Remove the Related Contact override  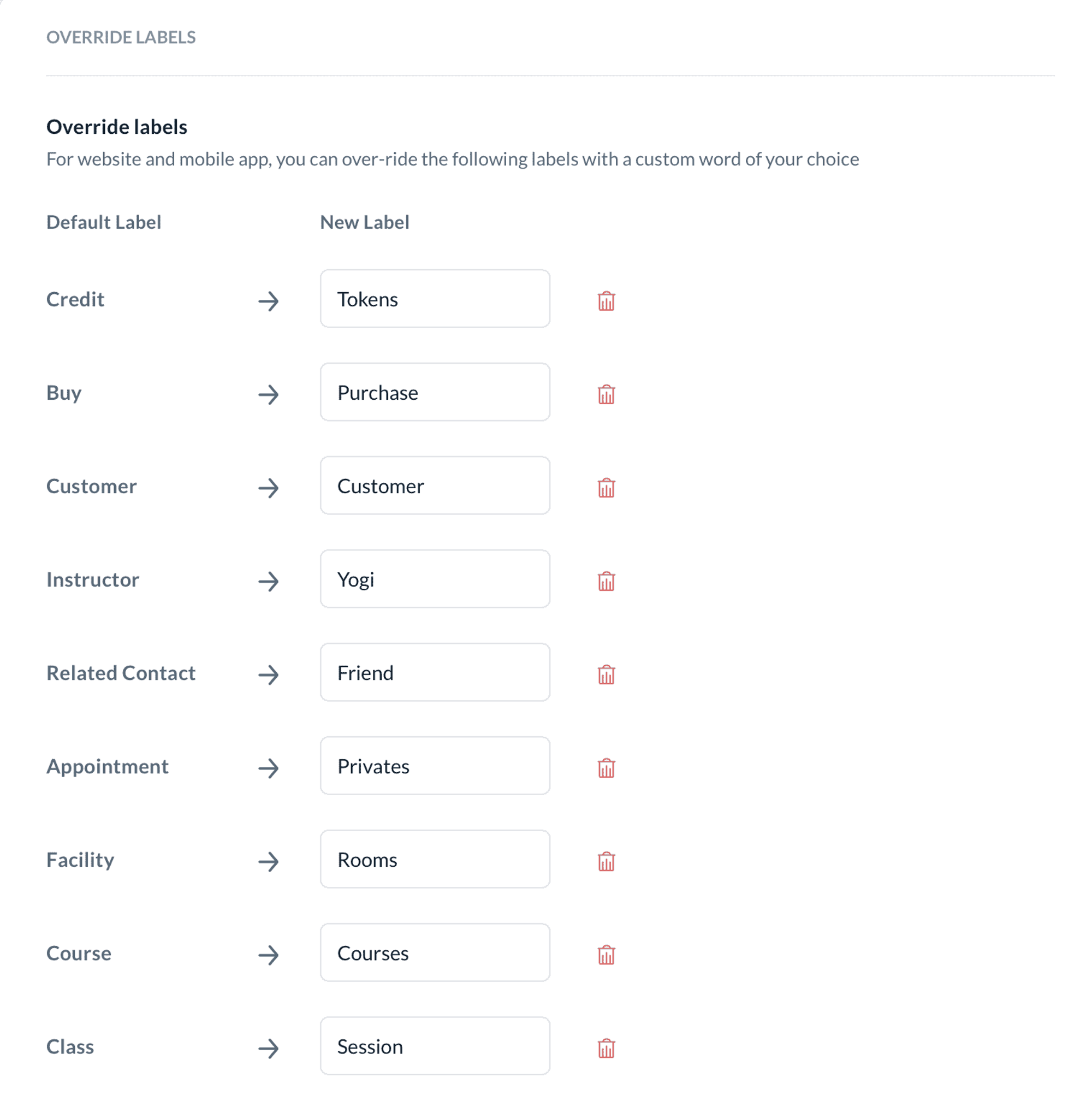[x=606, y=674]
